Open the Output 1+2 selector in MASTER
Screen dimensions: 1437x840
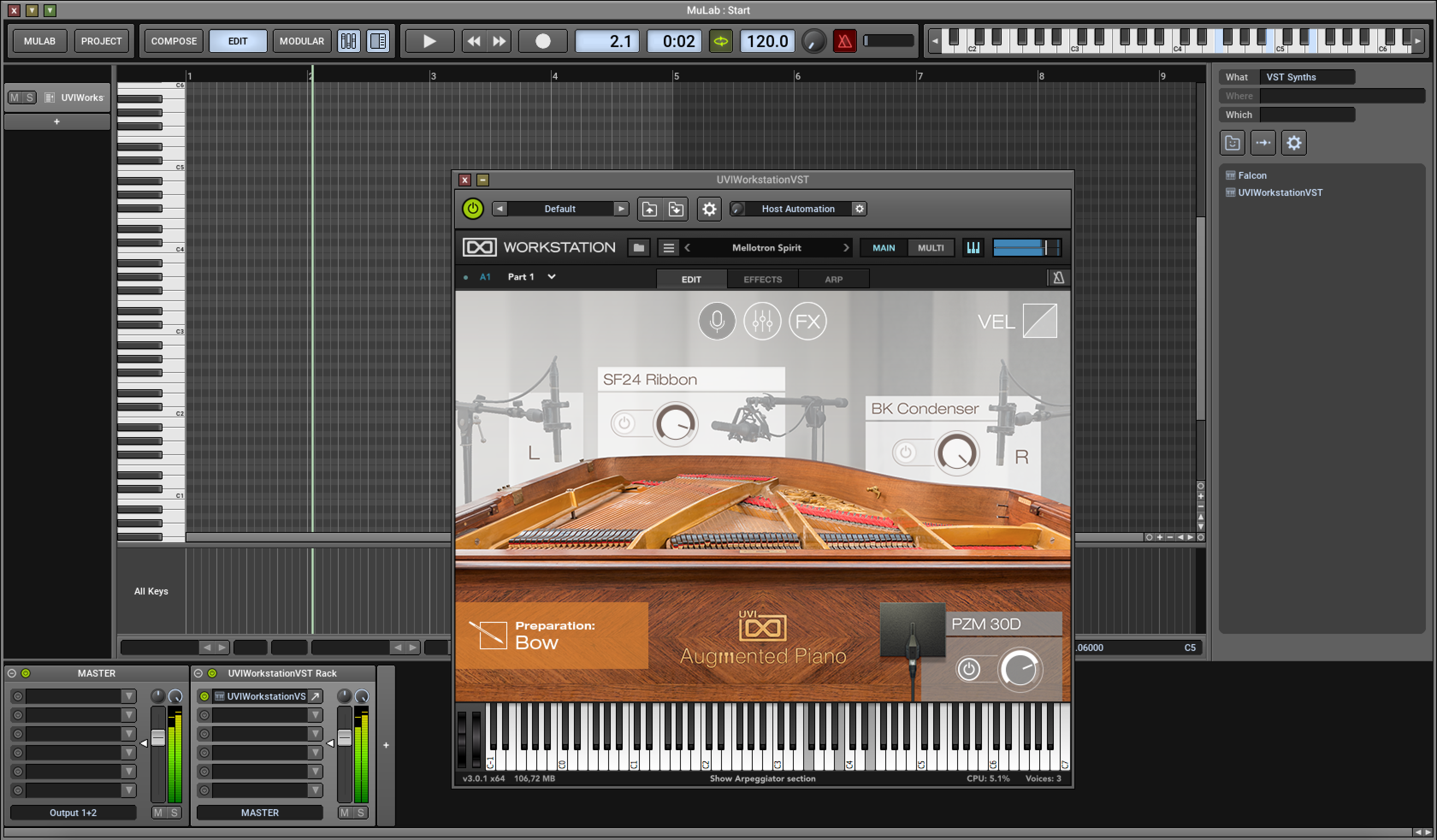[x=73, y=812]
